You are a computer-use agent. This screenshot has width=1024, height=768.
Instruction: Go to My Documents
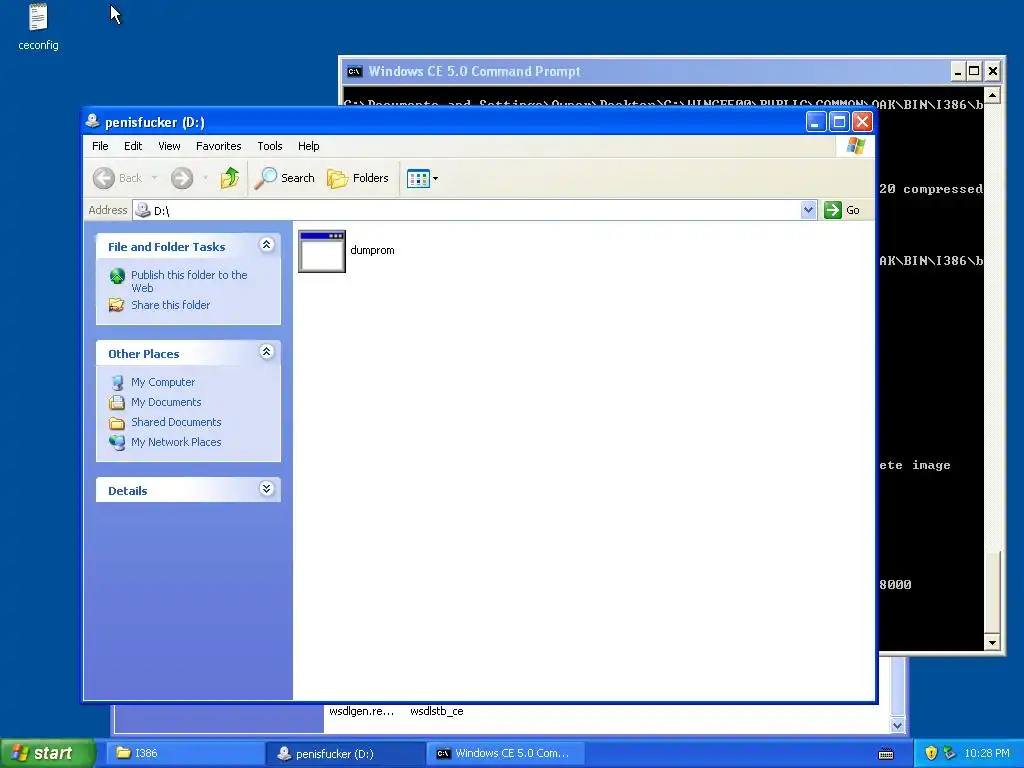point(166,402)
